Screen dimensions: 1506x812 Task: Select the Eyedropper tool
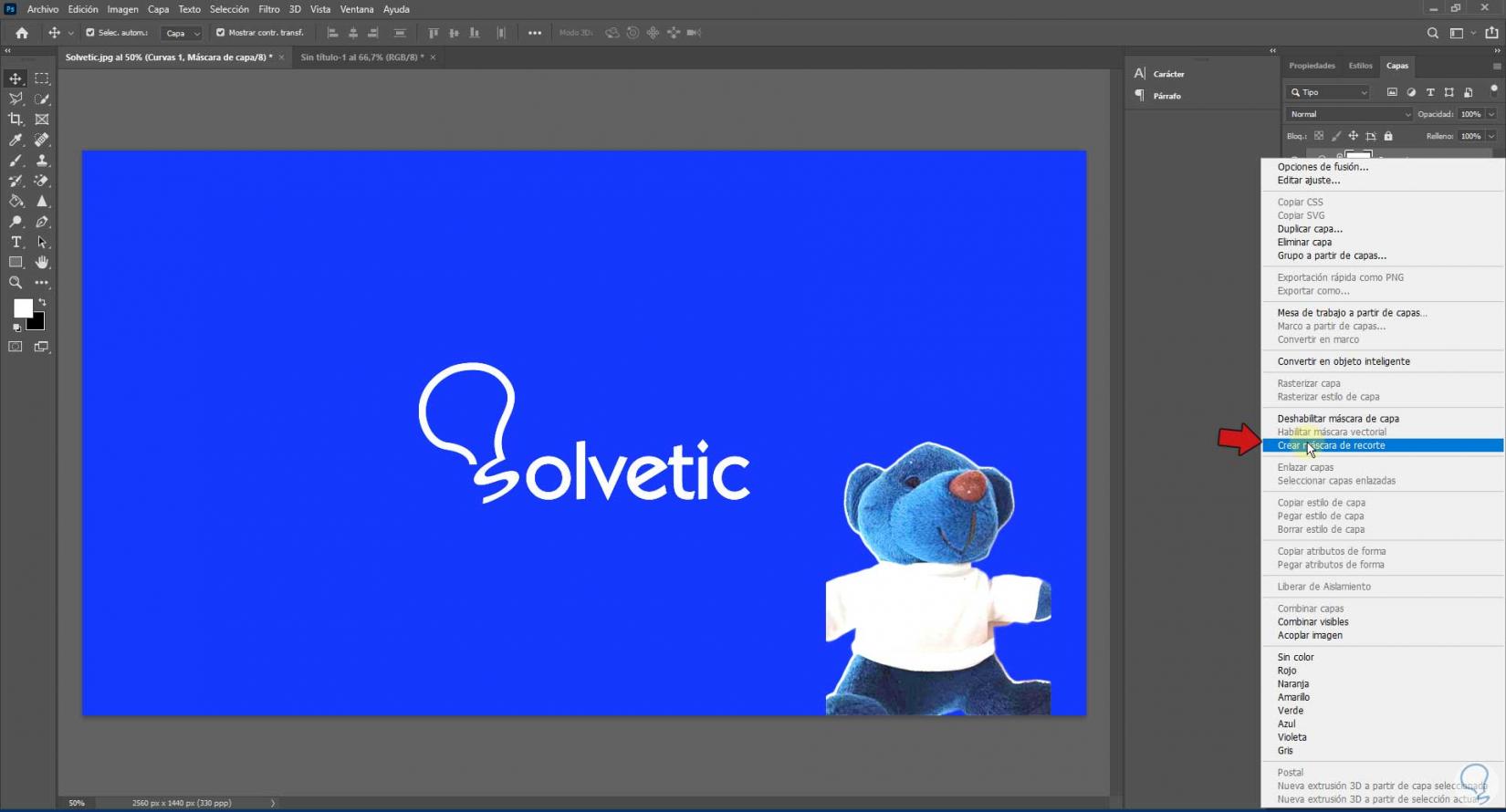[16, 140]
